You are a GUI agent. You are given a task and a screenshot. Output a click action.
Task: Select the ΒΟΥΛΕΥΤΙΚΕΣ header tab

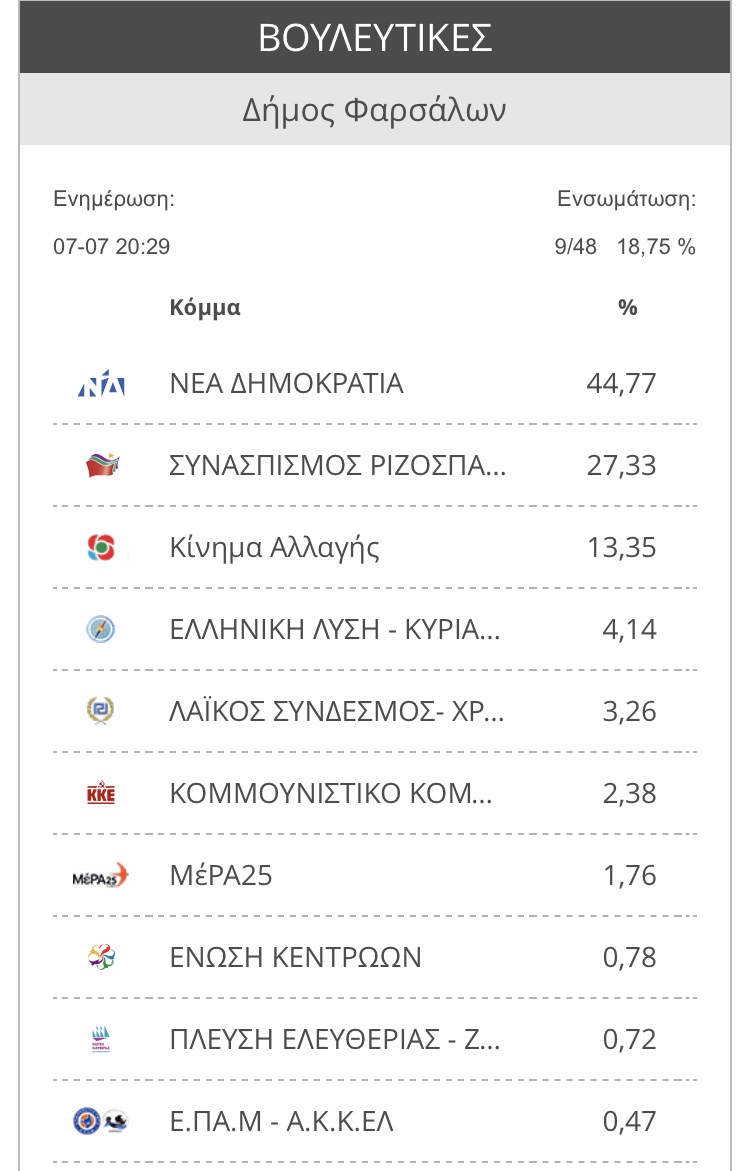point(375,37)
